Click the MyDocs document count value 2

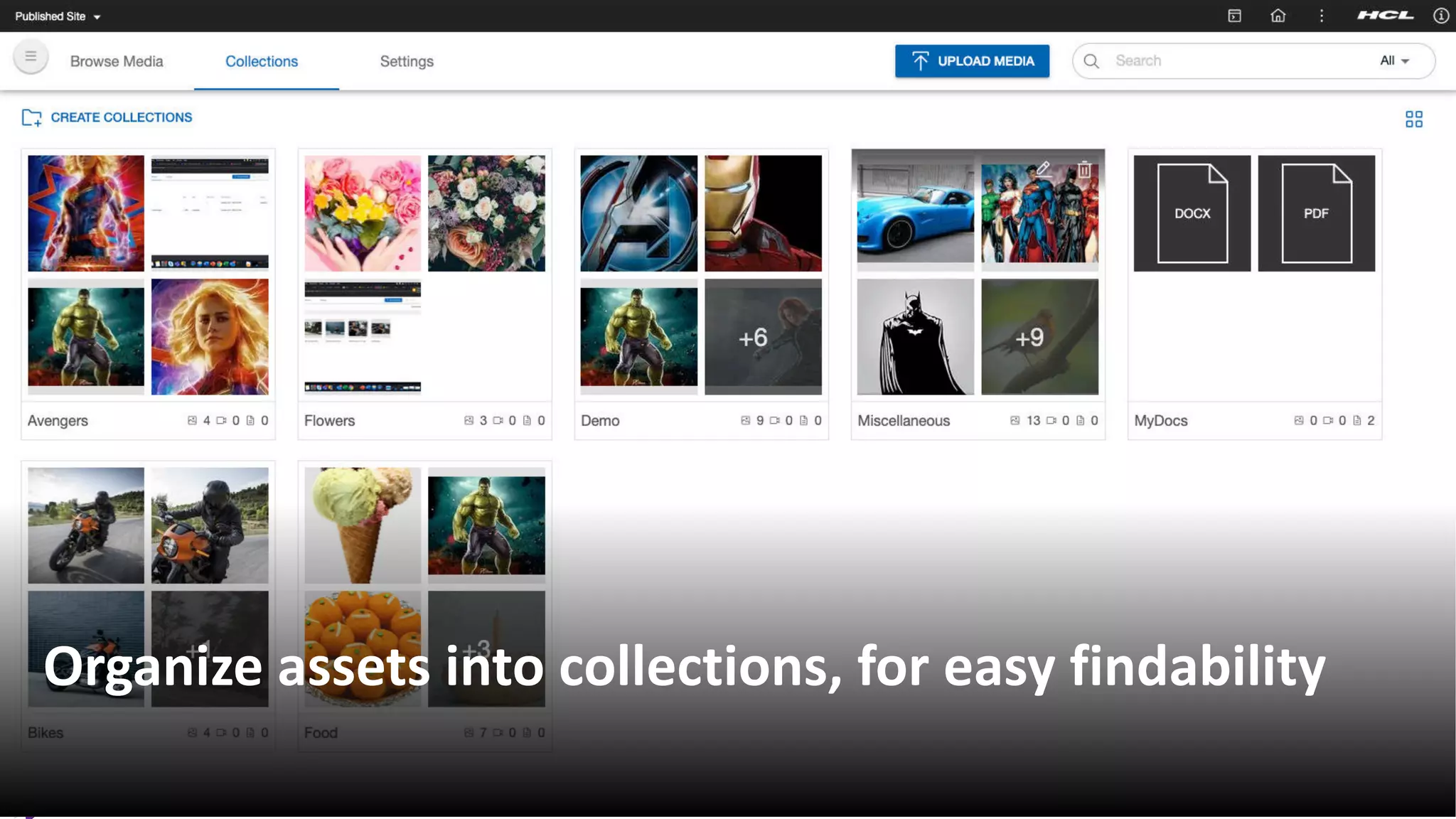coord(1371,421)
